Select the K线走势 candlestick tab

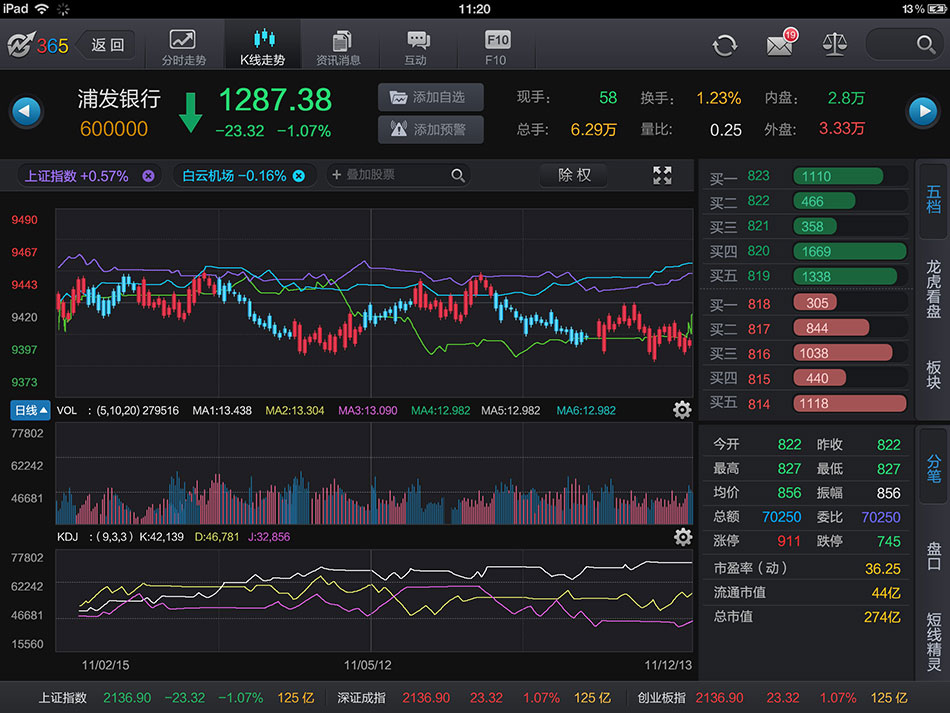(262, 47)
